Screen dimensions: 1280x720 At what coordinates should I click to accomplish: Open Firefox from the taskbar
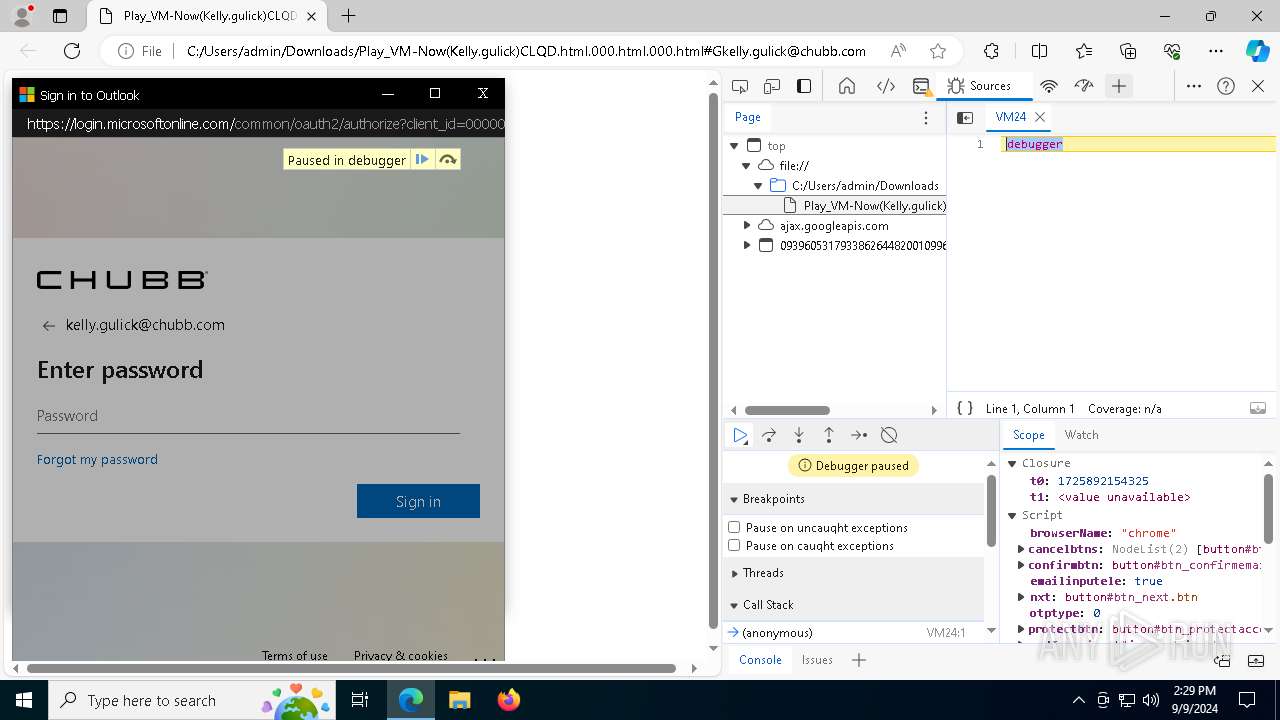(508, 700)
